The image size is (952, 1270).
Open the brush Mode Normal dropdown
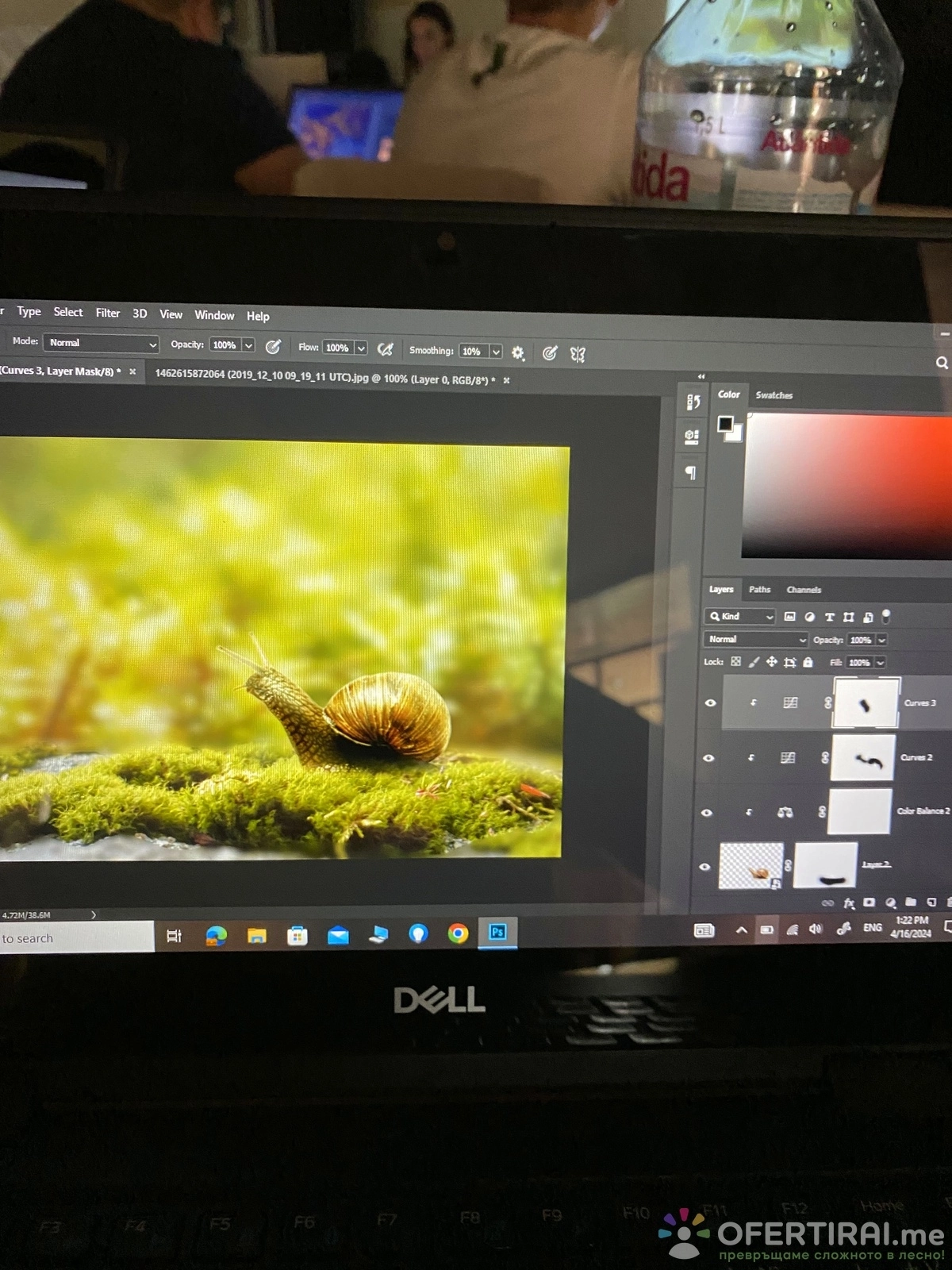click(101, 343)
